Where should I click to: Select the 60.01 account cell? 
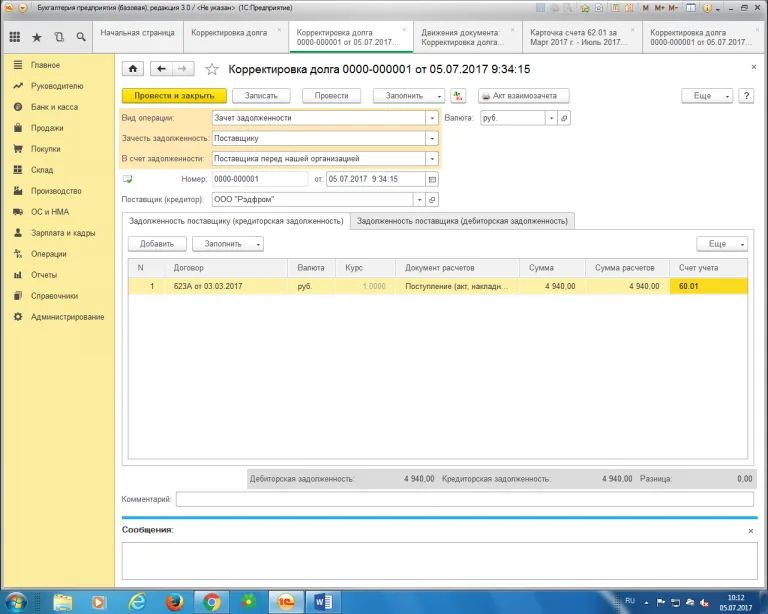point(708,286)
